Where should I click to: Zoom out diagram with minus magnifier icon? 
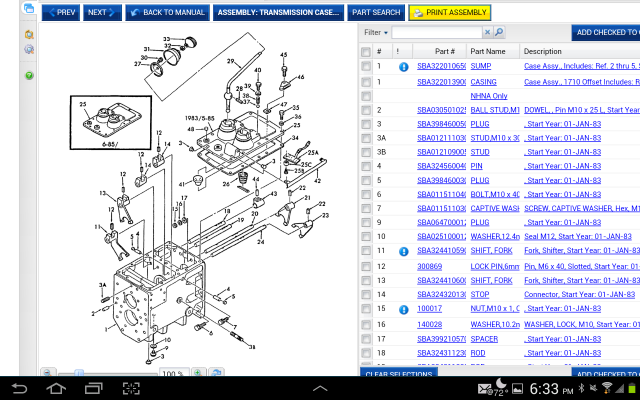tap(48, 373)
